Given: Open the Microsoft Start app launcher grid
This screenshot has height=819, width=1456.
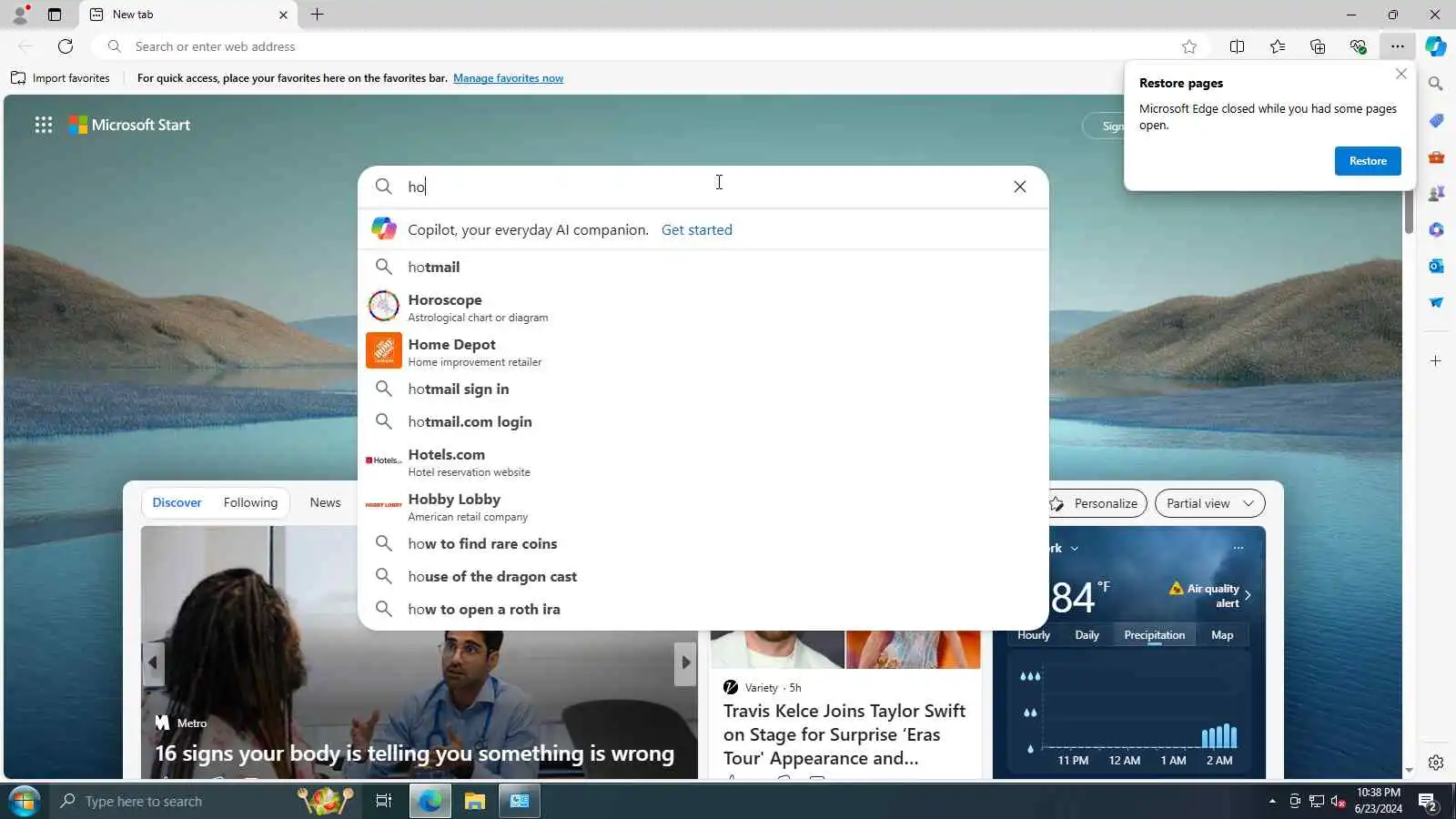Looking at the screenshot, I should (x=44, y=125).
